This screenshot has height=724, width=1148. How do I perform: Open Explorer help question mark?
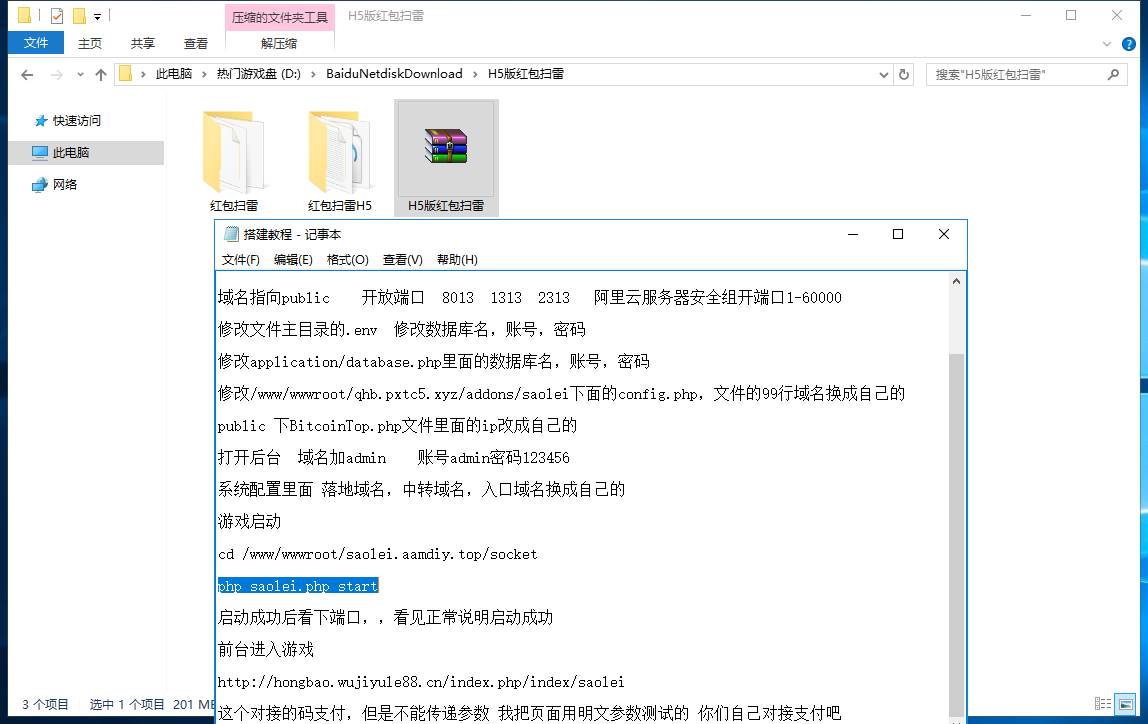(x=1128, y=44)
